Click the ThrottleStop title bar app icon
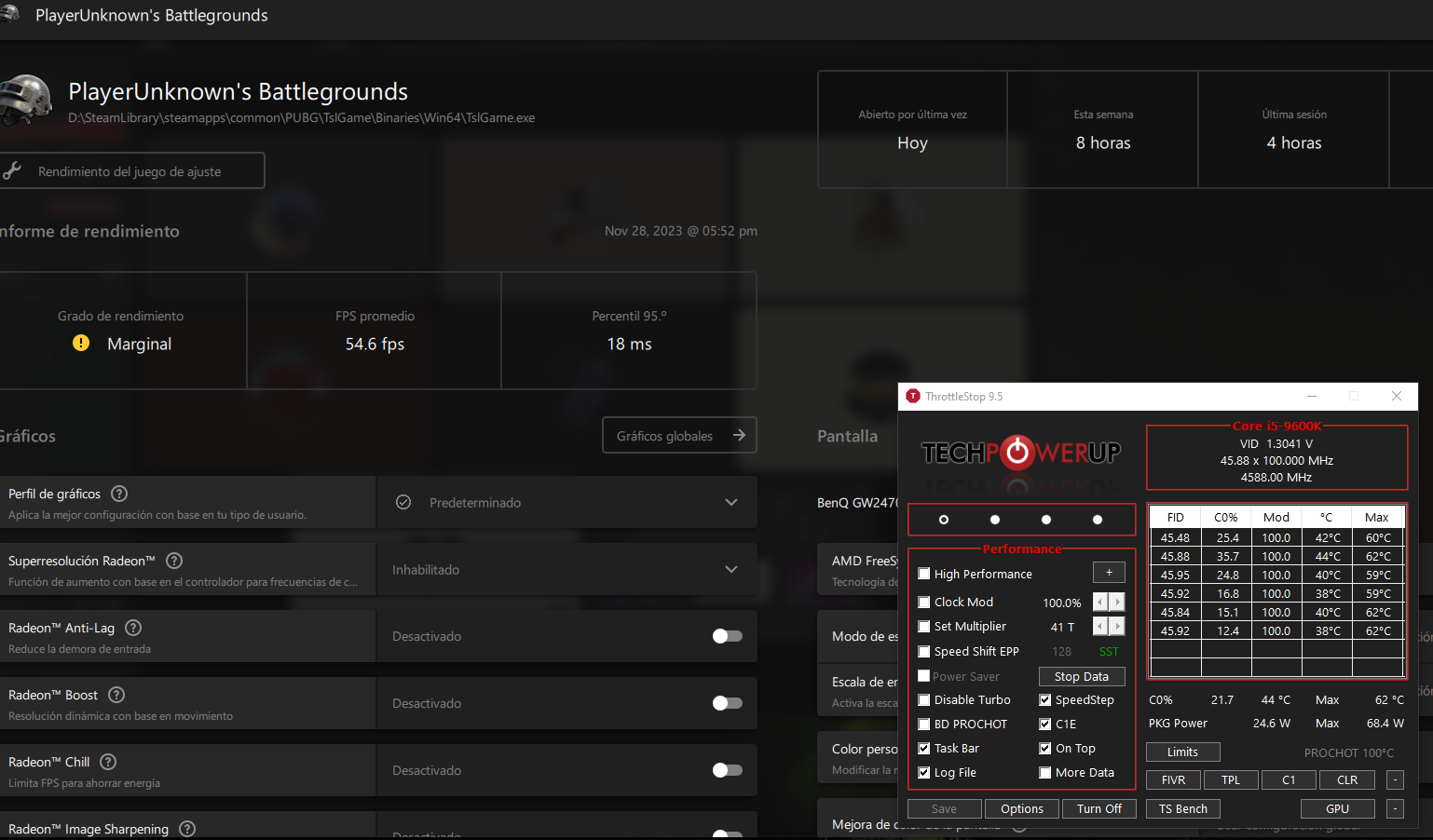 (913, 396)
